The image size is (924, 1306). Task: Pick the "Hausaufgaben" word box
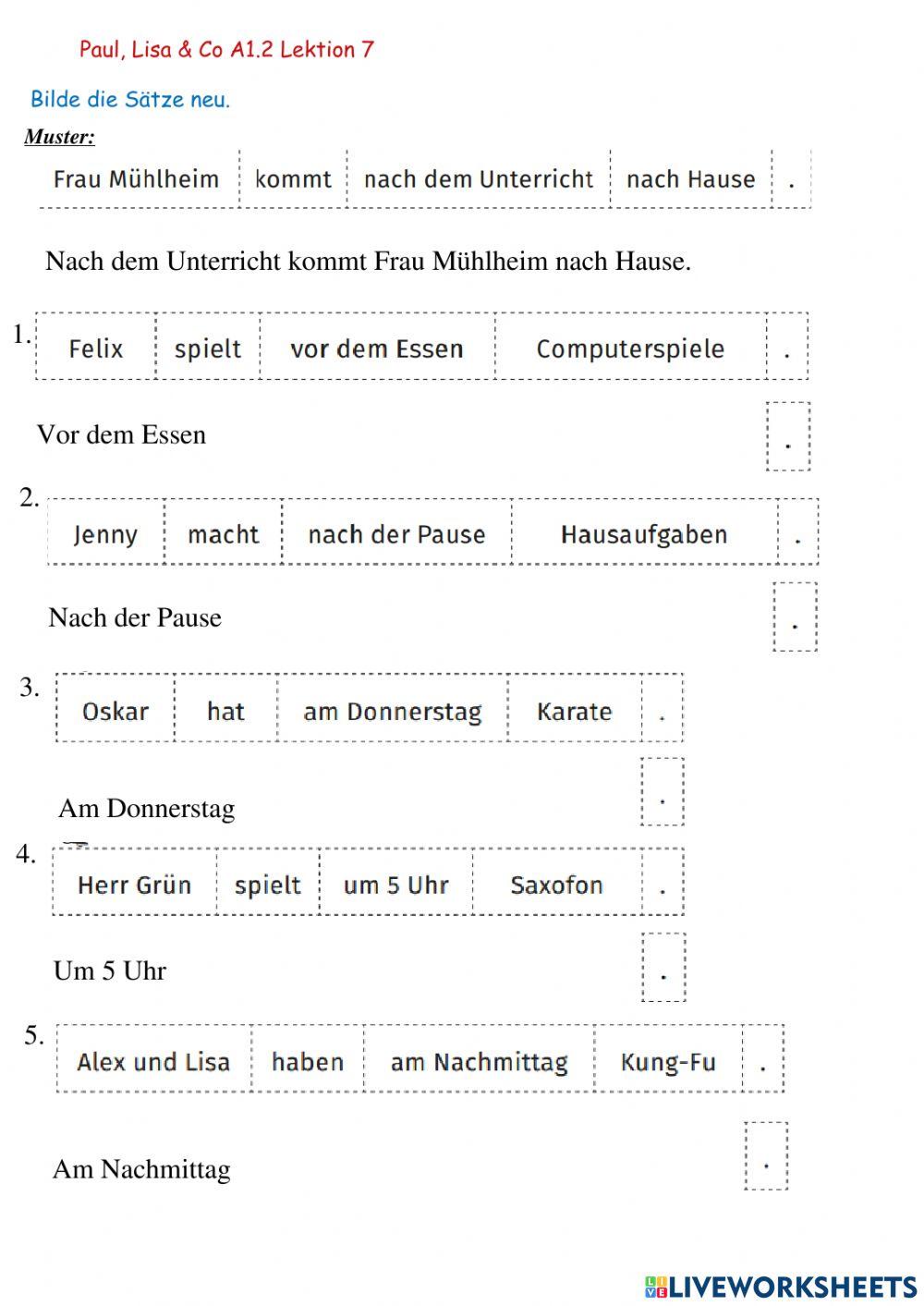[644, 534]
